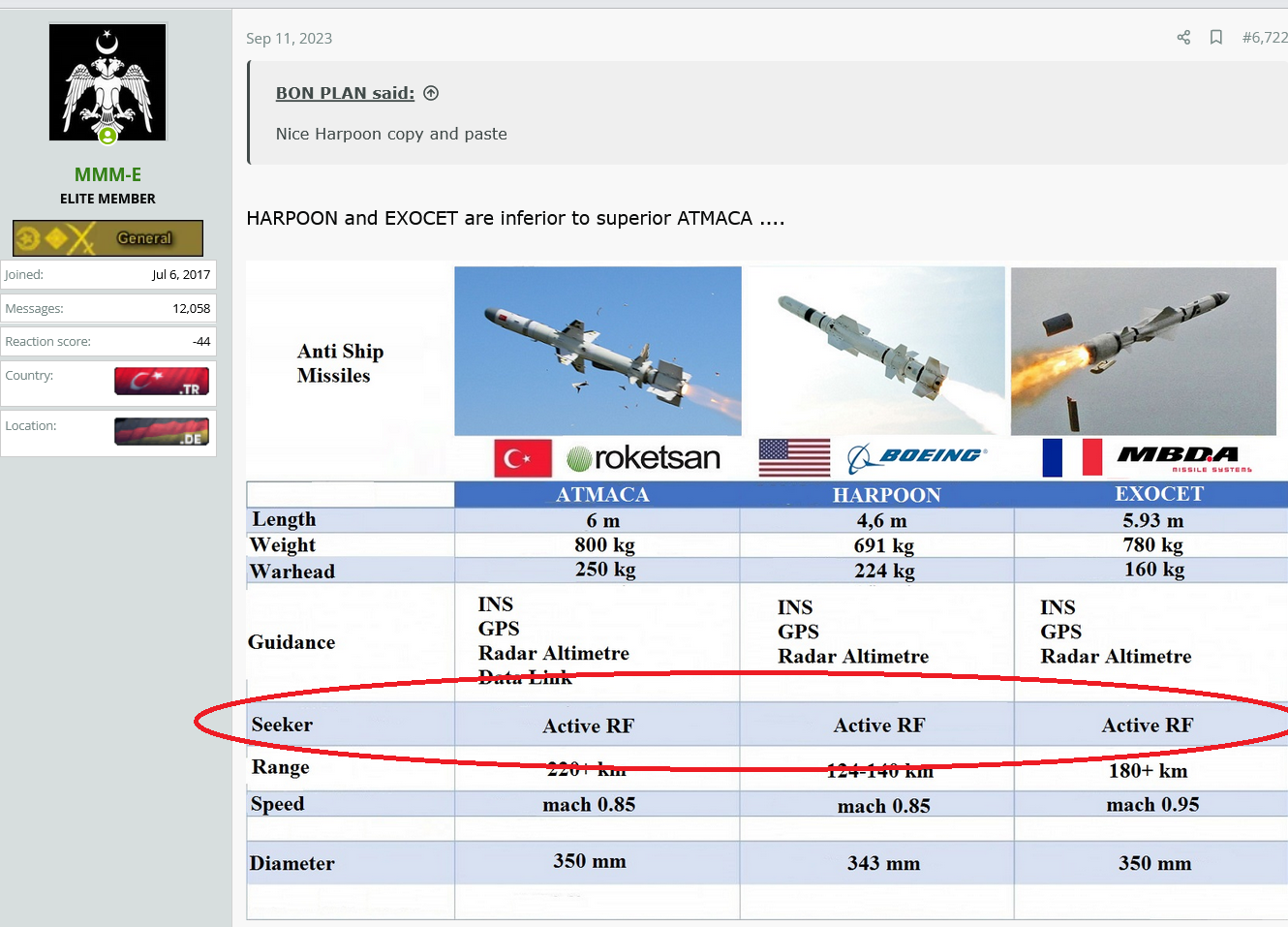The width and height of the screenshot is (1288, 927).
Task: Open post number #6,722 permalink
Action: click(1265, 38)
